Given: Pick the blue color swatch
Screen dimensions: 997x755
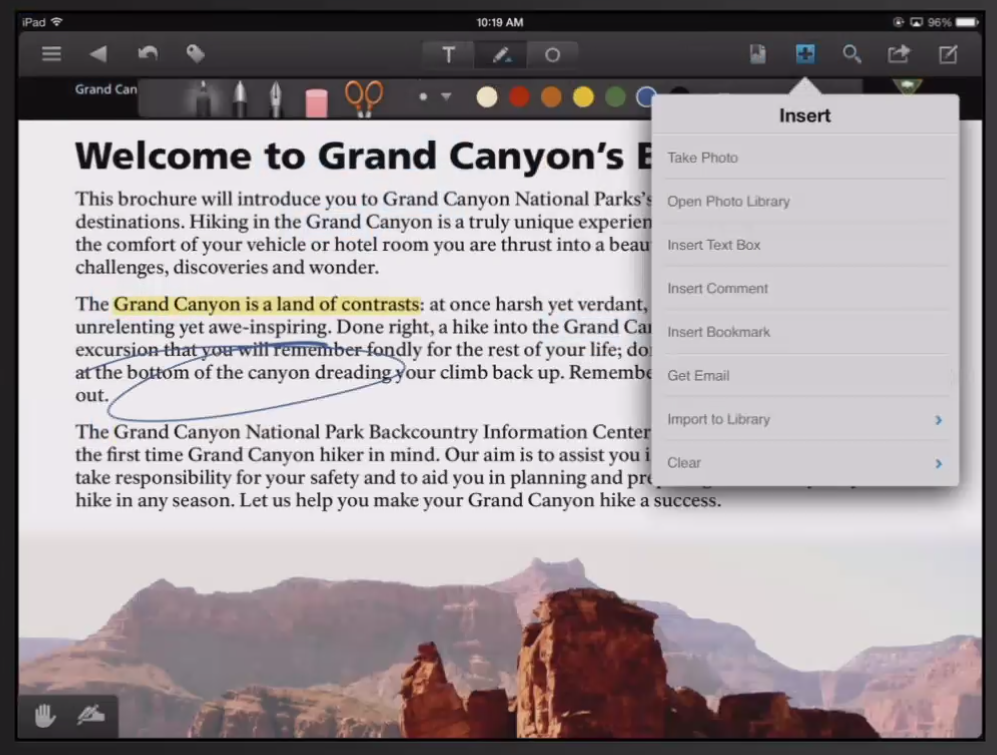Looking at the screenshot, I should click(x=644, y=97).
